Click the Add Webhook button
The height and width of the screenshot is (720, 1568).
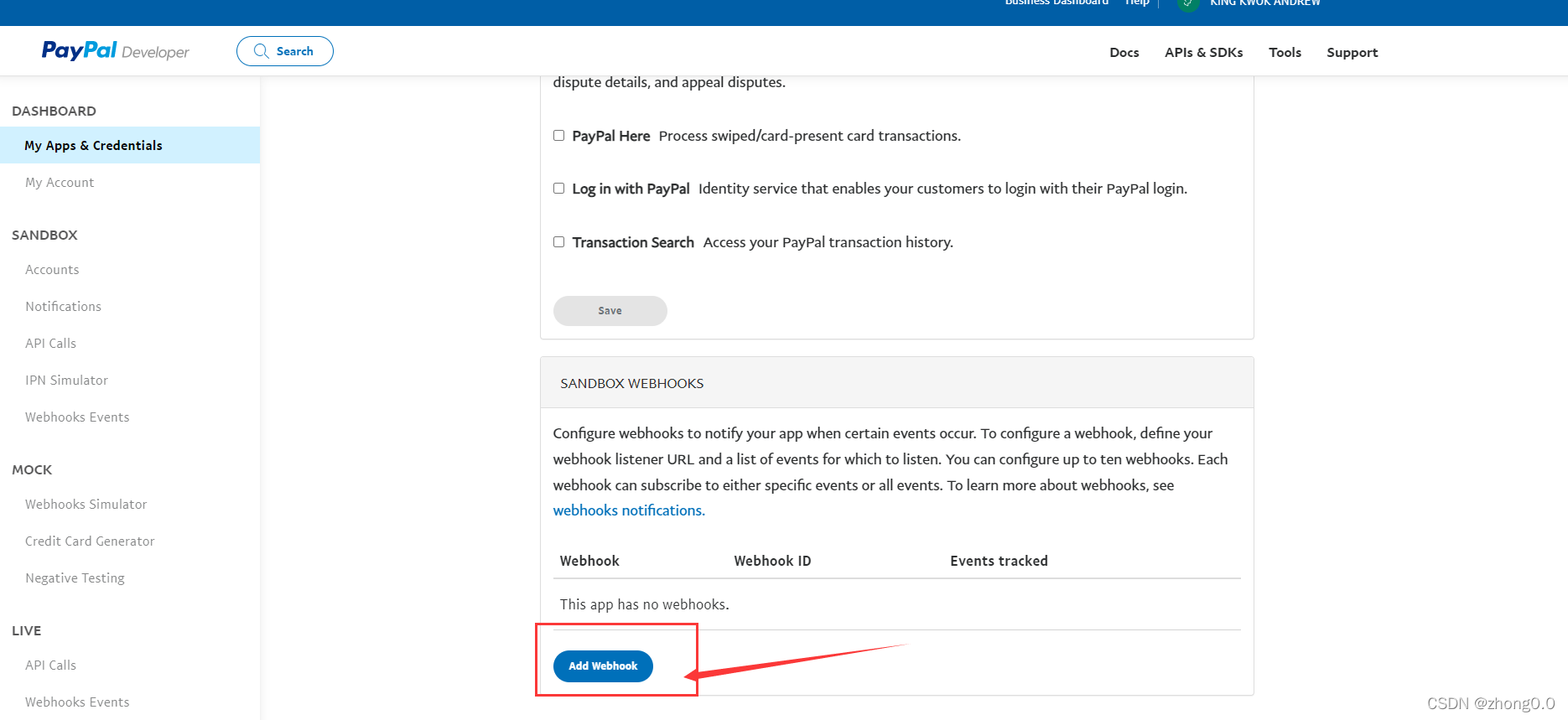(x=603, y=666)
